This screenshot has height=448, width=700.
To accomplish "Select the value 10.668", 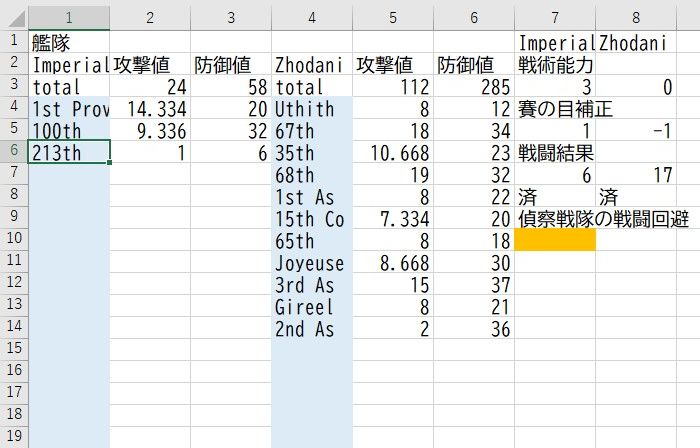I will click(x=393, y=152).
